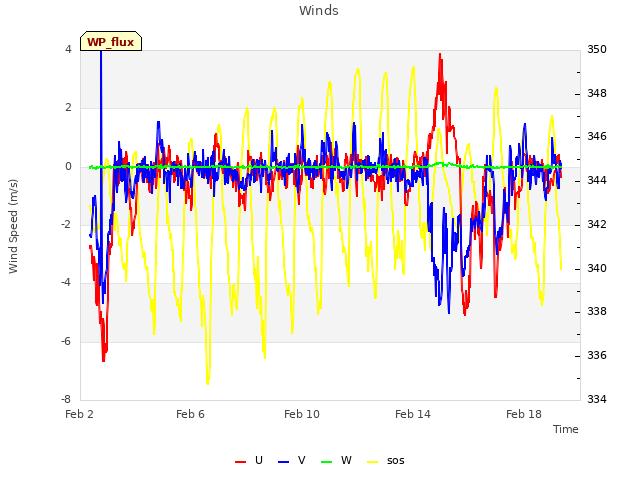The height and width of the screenshot is (480, 640).
Task: Click the Feb 10 date tick label
Action: [302, 414]
